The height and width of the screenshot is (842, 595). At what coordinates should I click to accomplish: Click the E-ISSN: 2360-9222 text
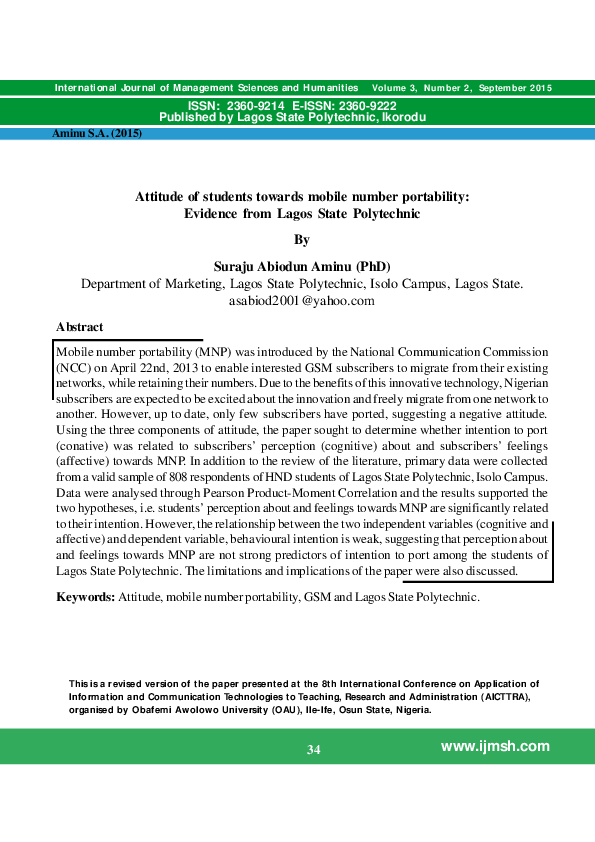[x=344, y=106]
